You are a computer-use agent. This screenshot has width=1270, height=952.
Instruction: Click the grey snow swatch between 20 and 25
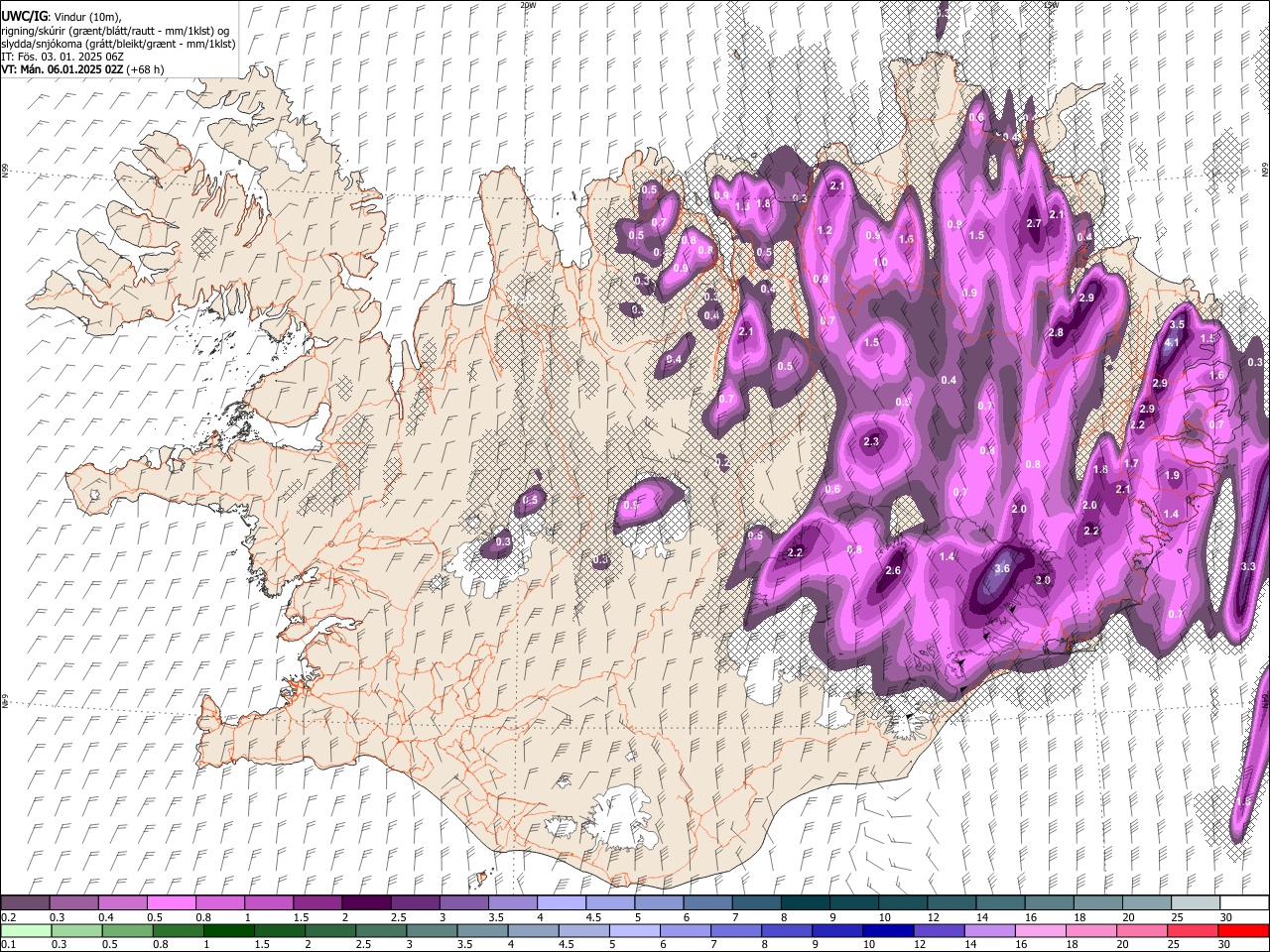1146,902
